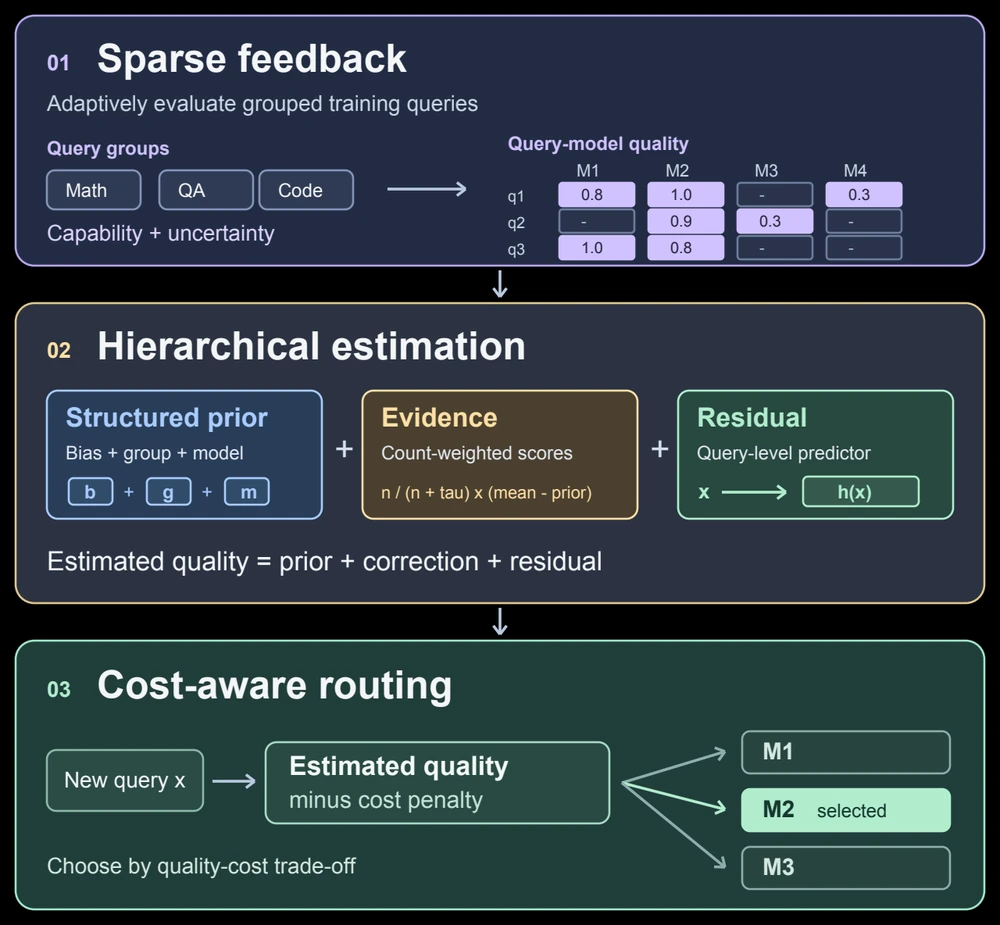Click the 0.8 cell in row q3

(x=686, y=248)
